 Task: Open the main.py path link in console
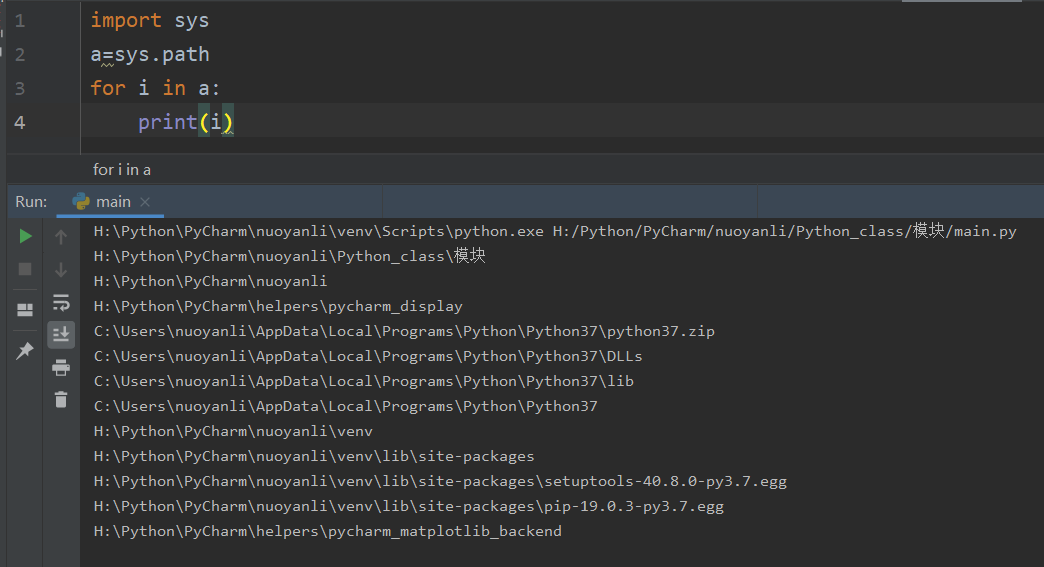[x=784, y=231]
